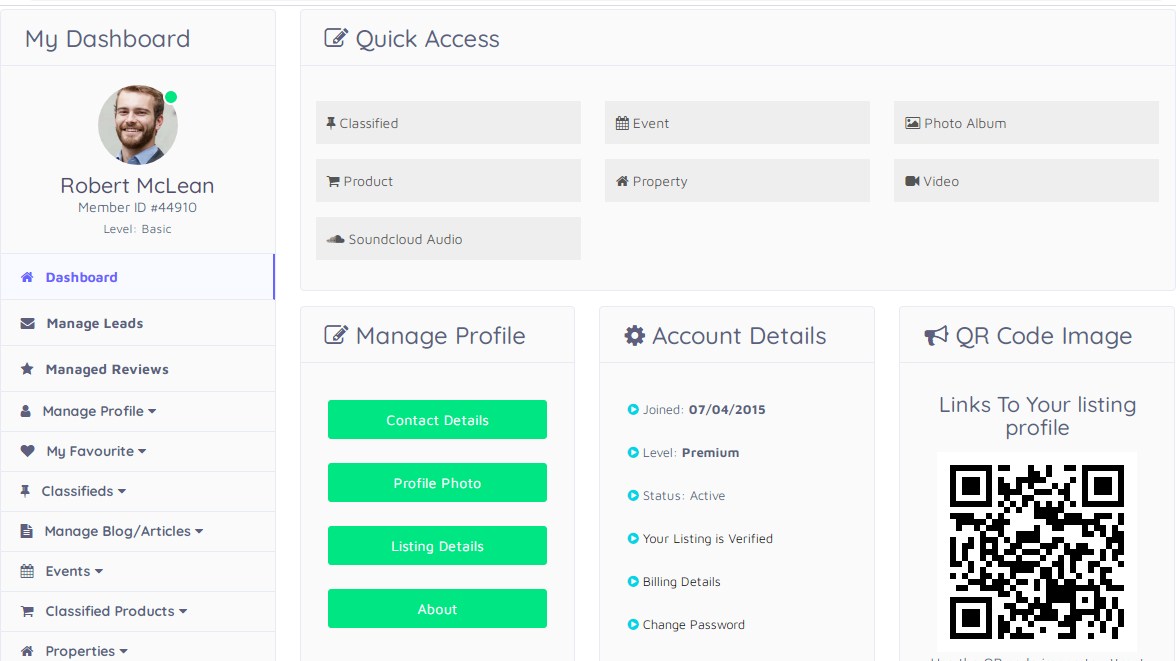Click the cart icon beside Classified Products
This screenshot has width=1176, height=661.
point(27,611)
